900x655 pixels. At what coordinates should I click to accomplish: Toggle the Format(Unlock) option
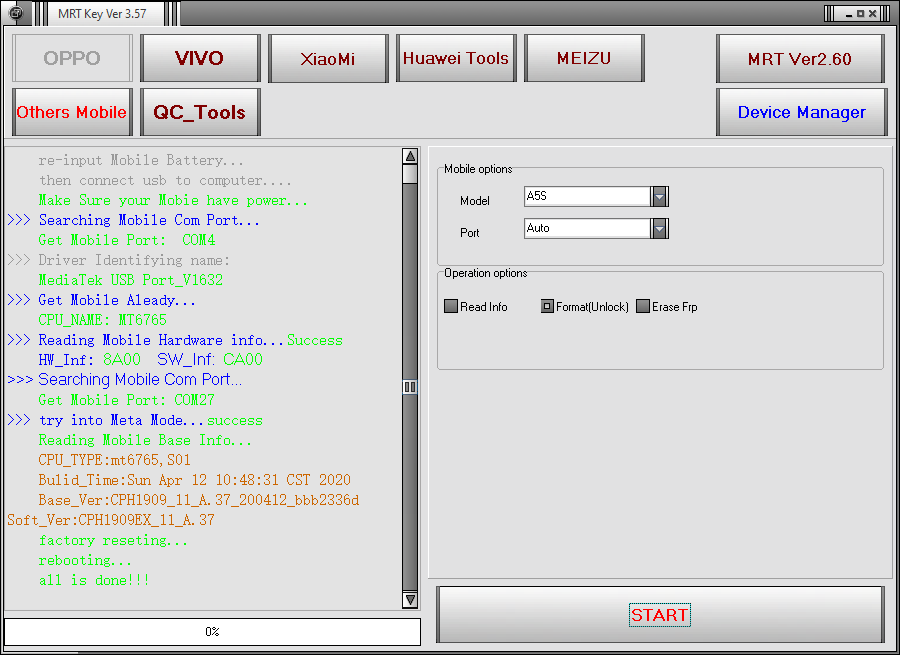click(547, 307)
